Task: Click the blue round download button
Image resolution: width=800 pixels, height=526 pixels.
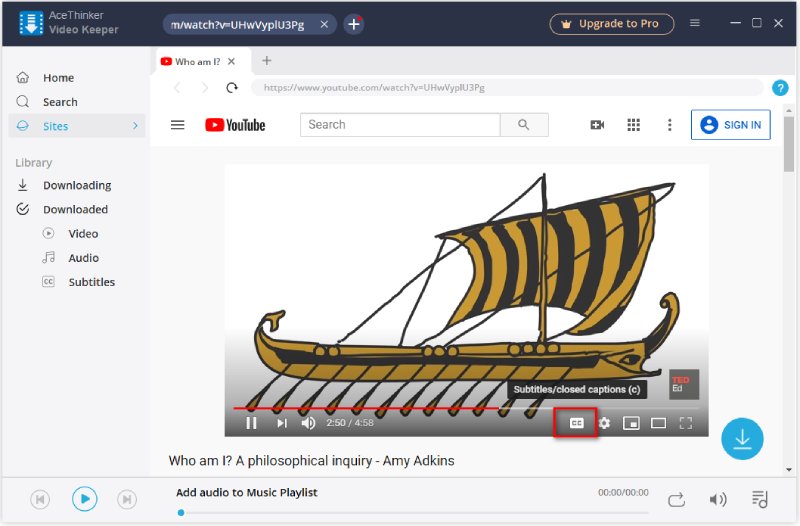Action: pyautogui.click(x=742, y=439)
